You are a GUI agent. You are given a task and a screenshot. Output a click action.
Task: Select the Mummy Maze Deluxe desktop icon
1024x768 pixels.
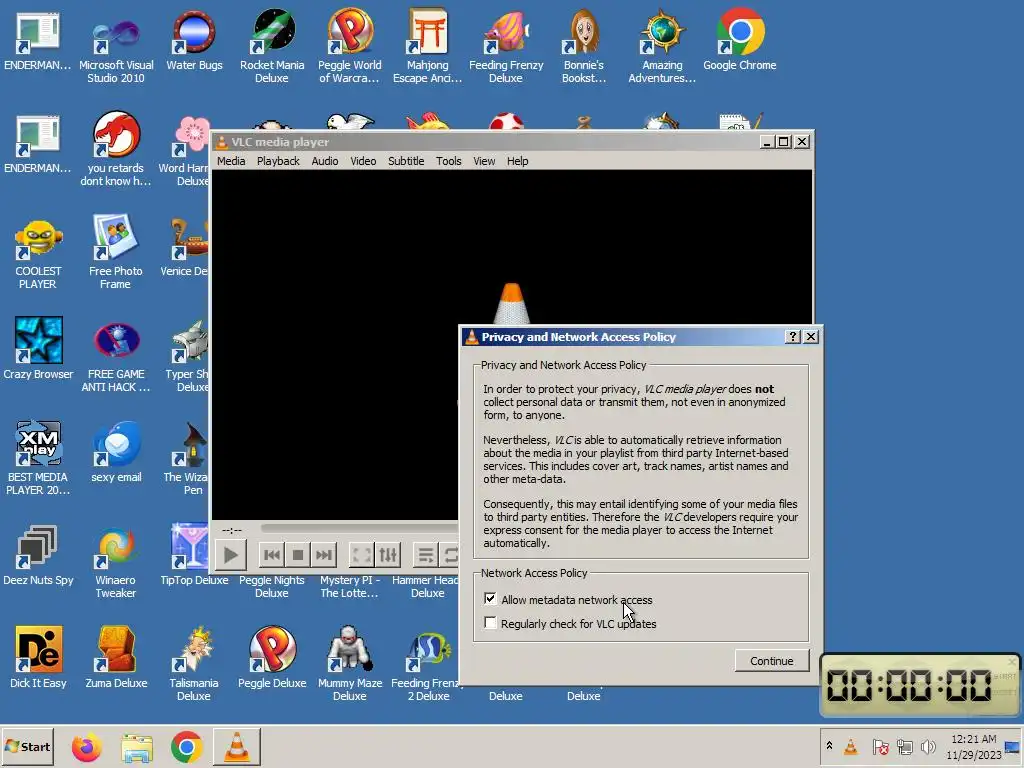pos(349,664)
